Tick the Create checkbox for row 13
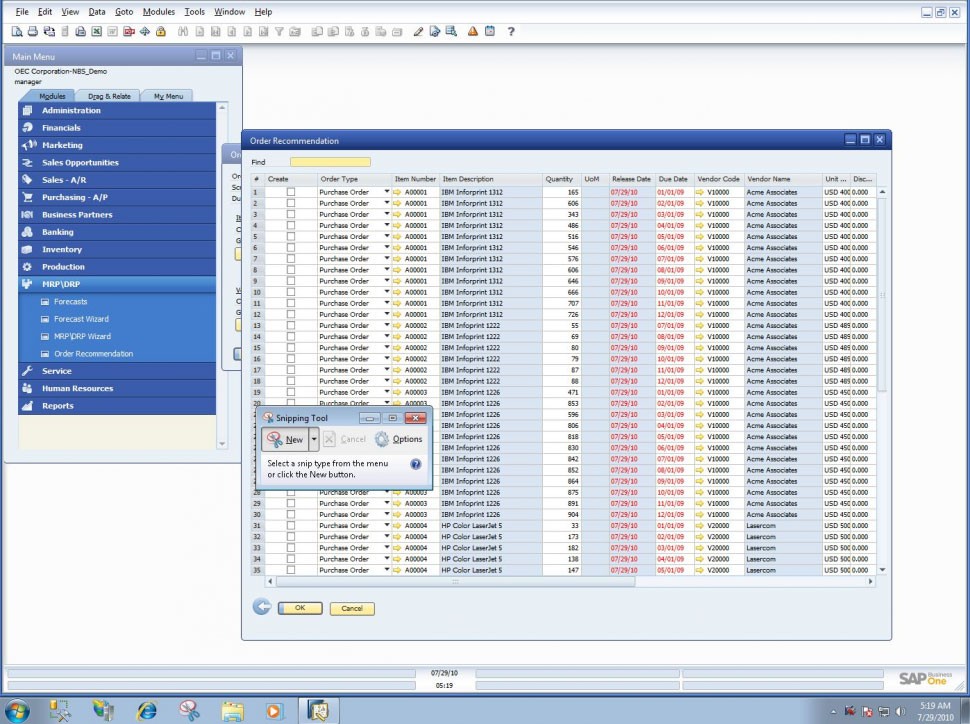970x724 pixels. [x=291, y=326]
